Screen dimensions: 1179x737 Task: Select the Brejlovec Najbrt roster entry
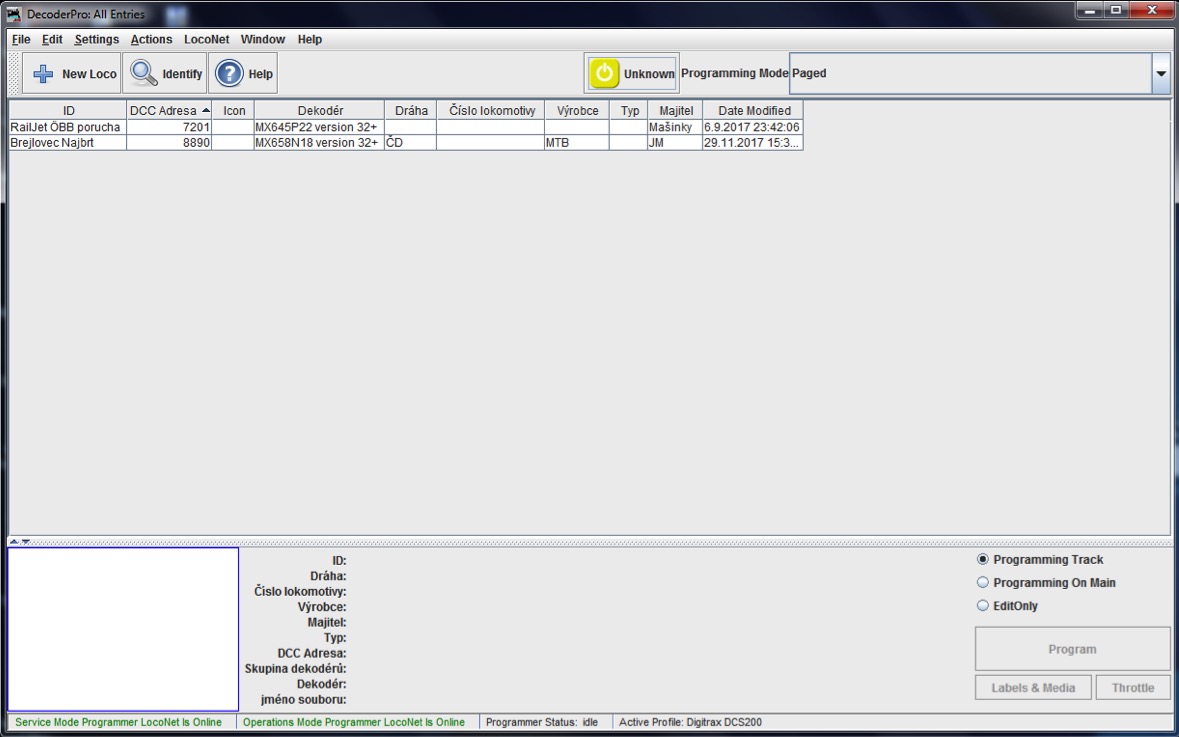click(x=66, y=143)
